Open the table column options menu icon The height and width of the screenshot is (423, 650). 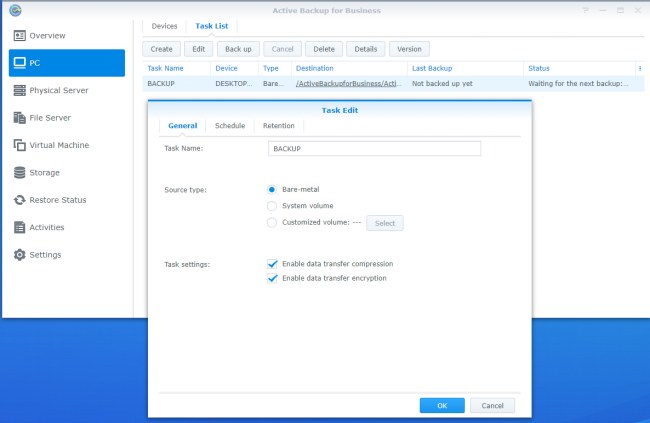[640, 68]
